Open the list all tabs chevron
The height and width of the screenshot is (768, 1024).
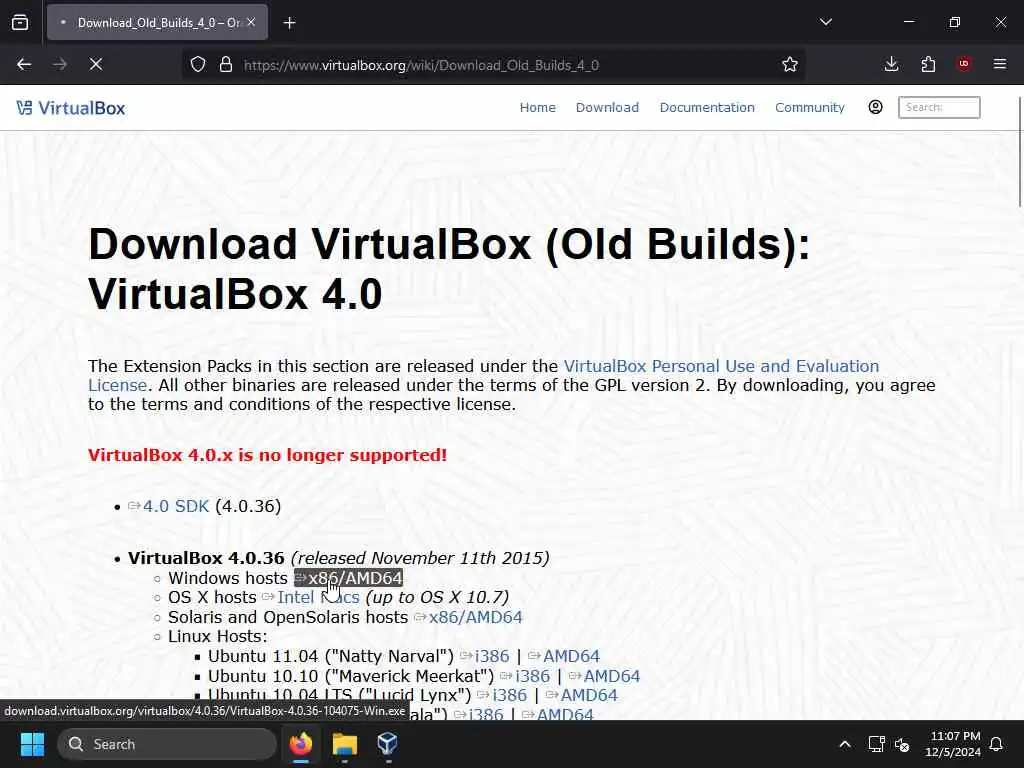825,22
